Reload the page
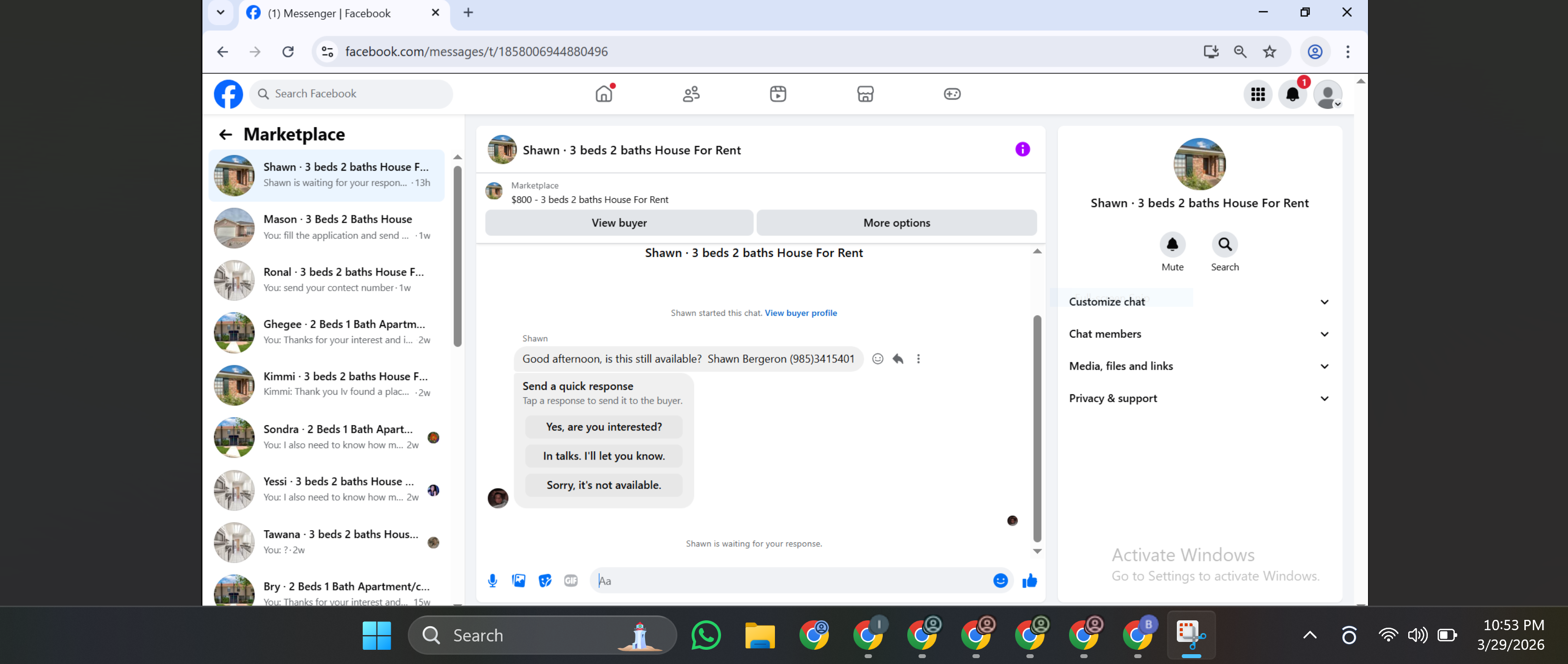The width and height of the screenshot is (1568, 664). (288, 52)
